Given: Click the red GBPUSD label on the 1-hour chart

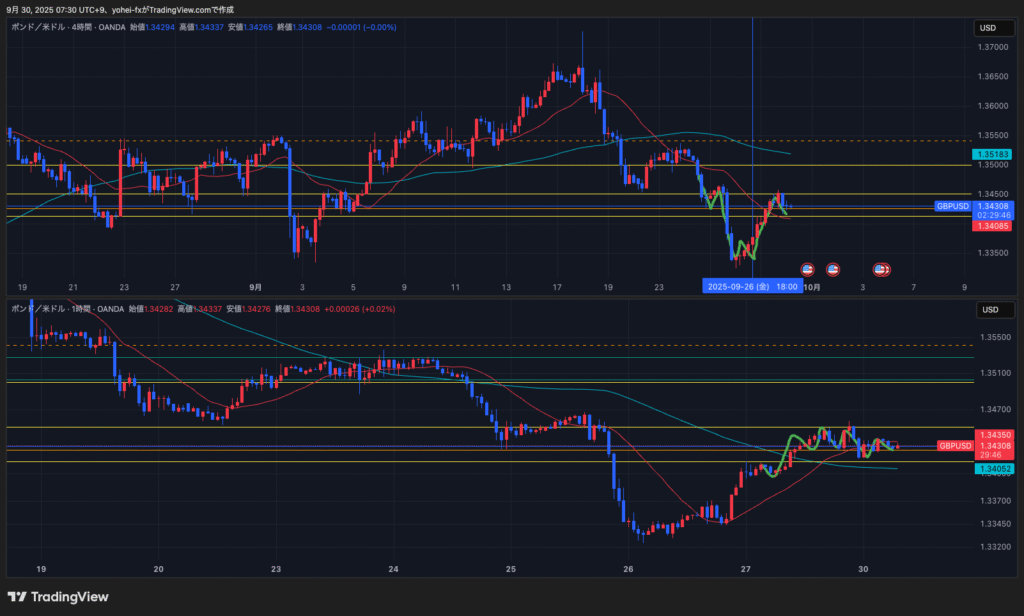Looking at the screenshot, I should [954, 445].
